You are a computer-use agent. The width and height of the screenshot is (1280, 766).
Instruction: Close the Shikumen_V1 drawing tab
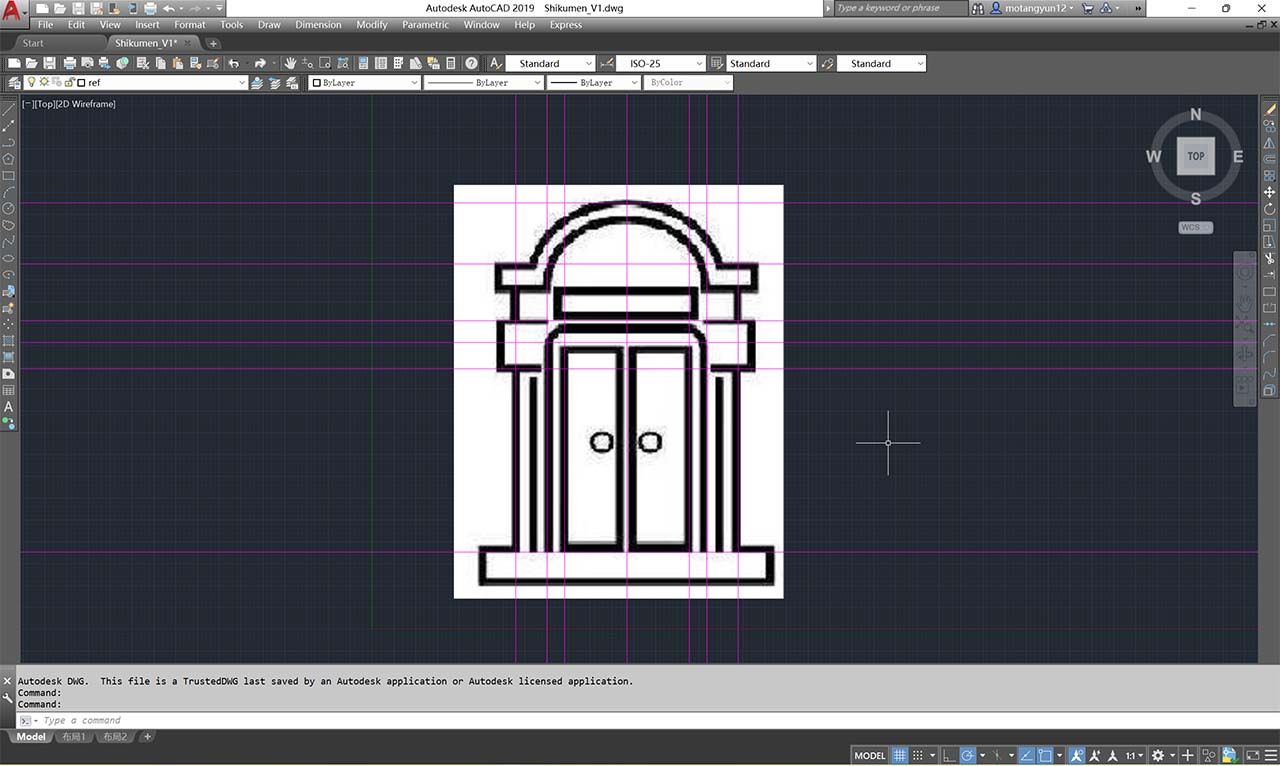point(187,43)
